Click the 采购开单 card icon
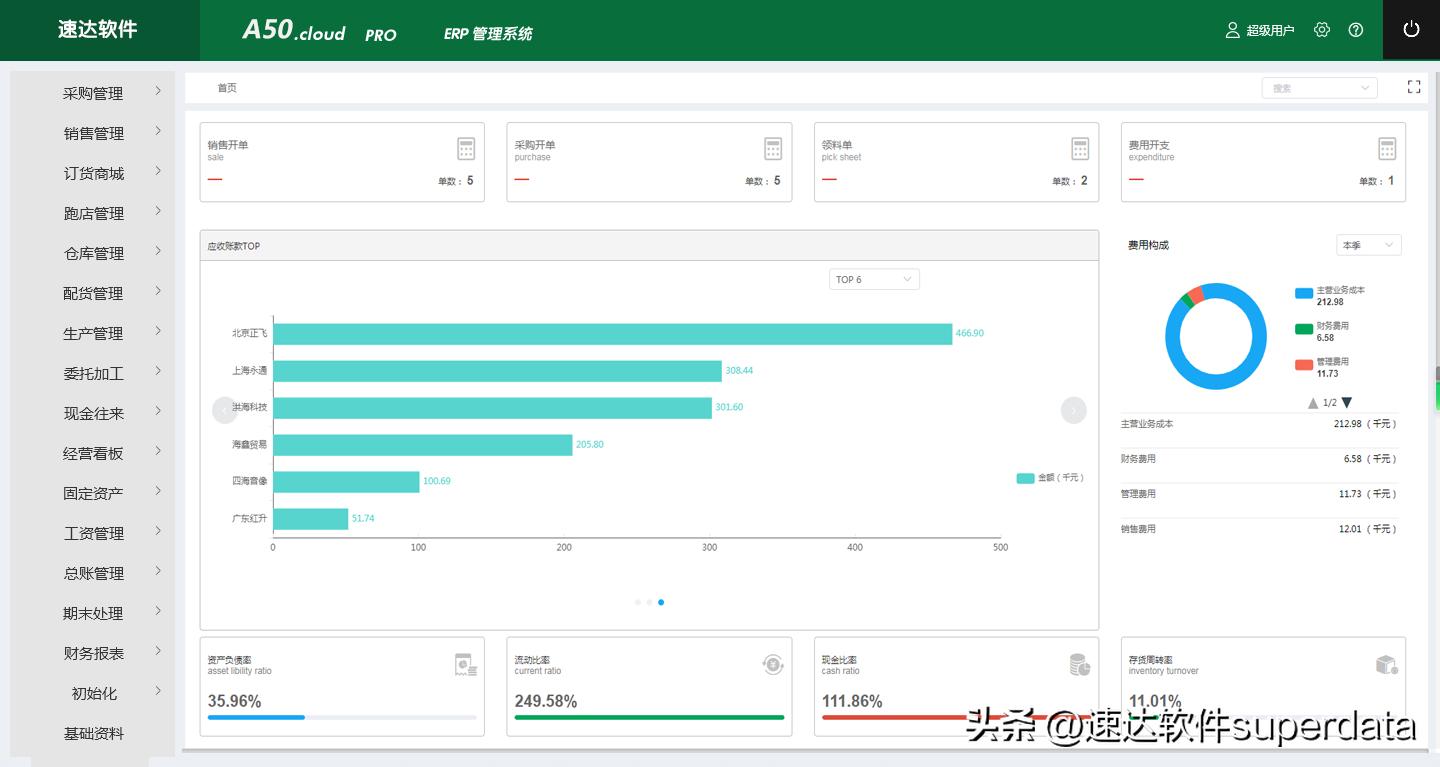The width and height of the screenshot is (1440, 767). tap(772, 147)
